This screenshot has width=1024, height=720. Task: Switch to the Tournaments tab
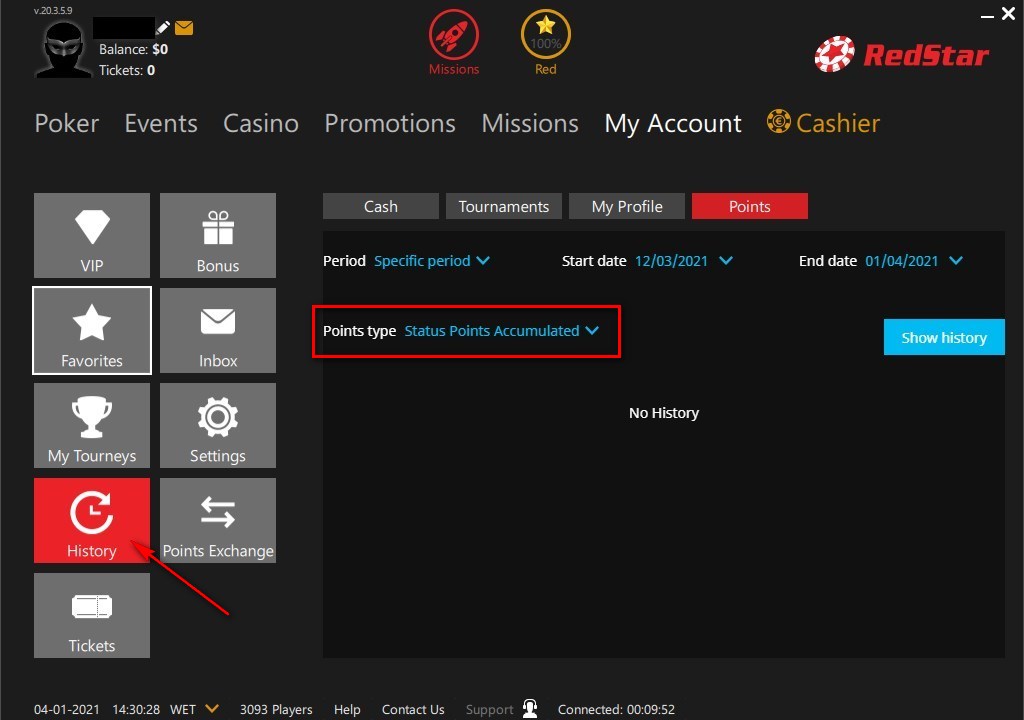pyautogui.click(x=504, y=207)
